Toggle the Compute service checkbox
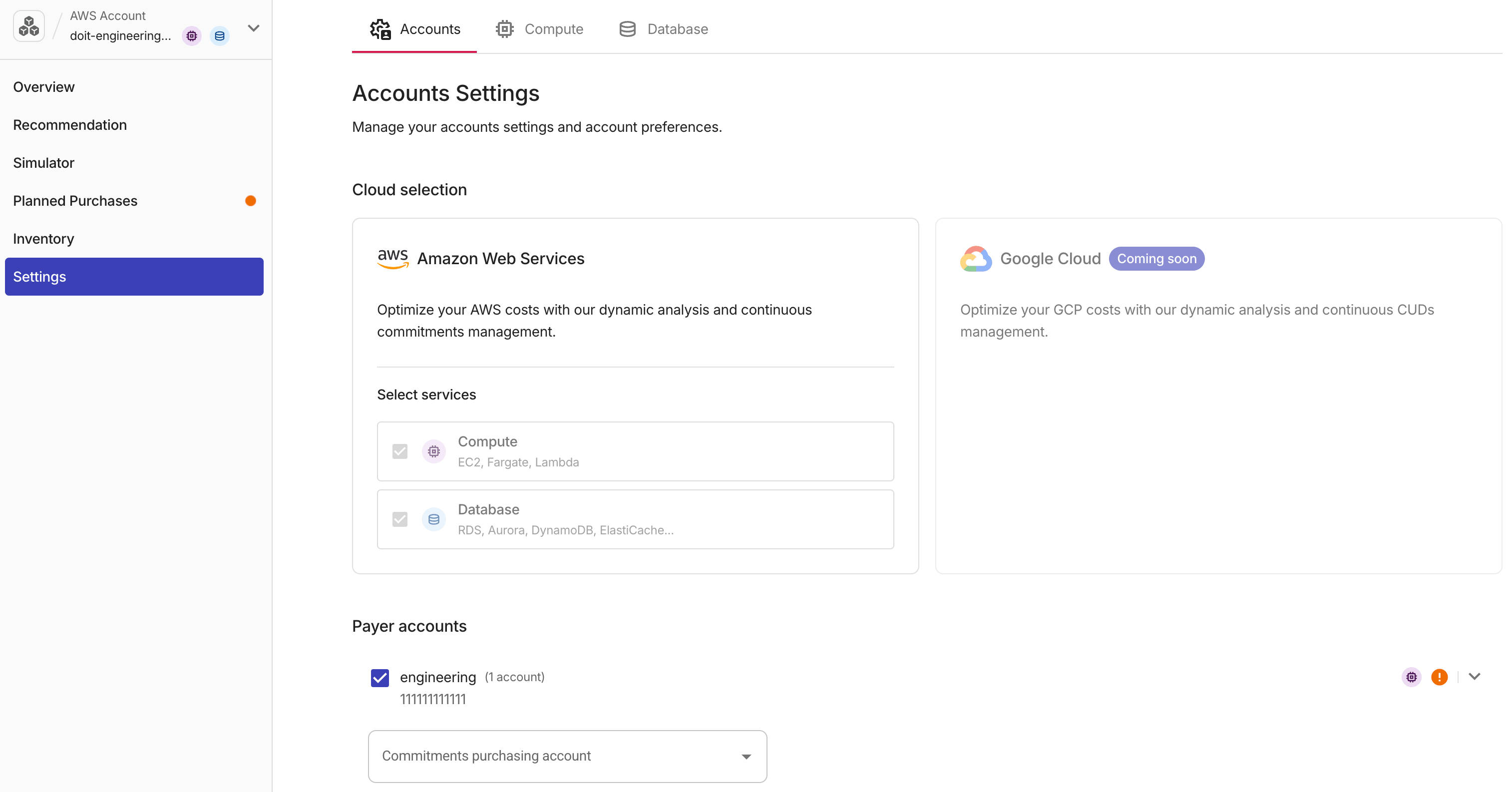Screen dimensions: 1512x792 (399, 451)
